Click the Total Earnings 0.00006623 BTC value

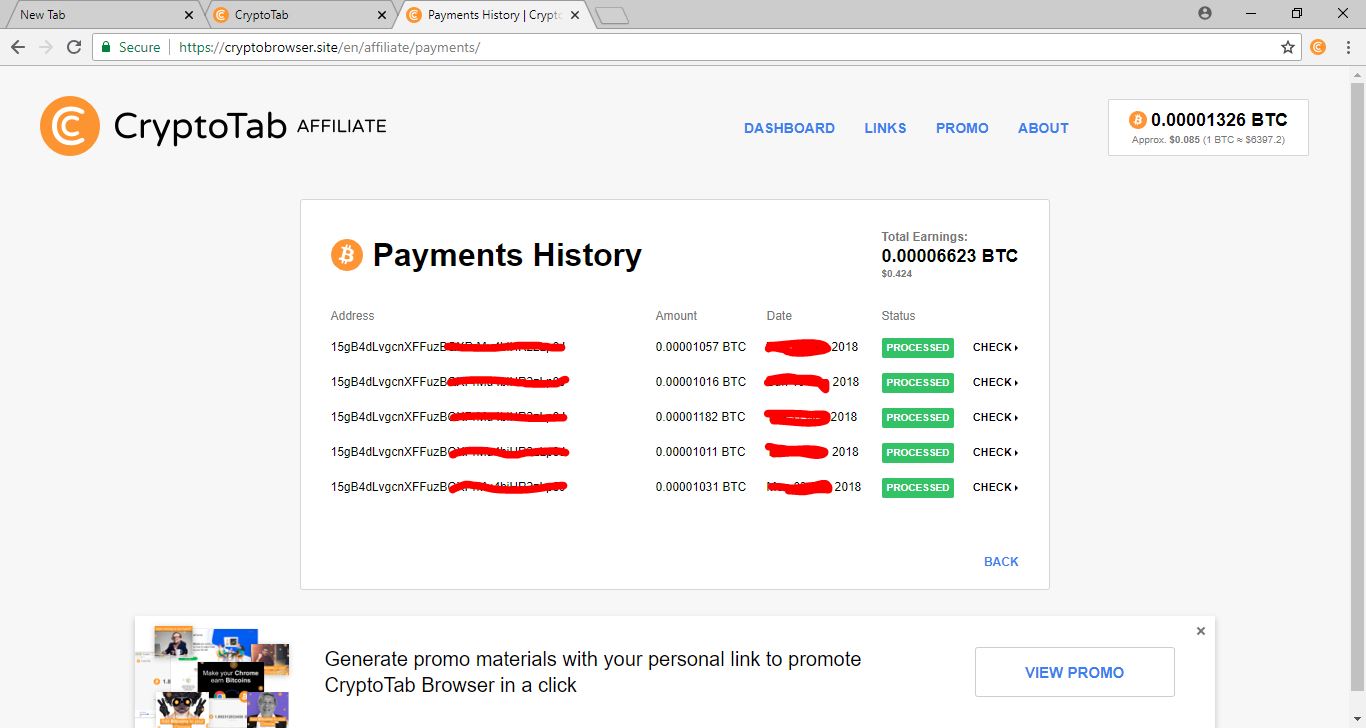950,256
